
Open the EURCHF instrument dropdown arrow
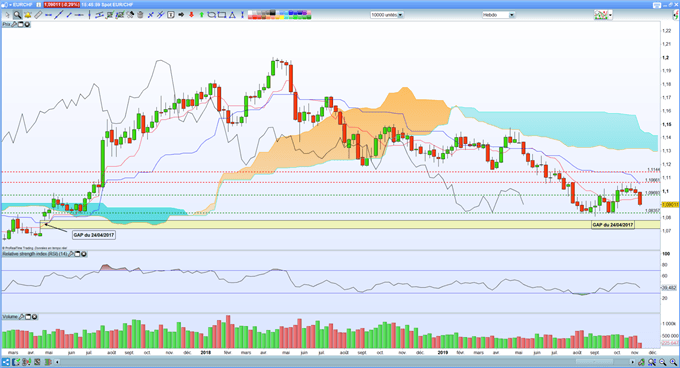pyautogui.click(x=10, y=5)
